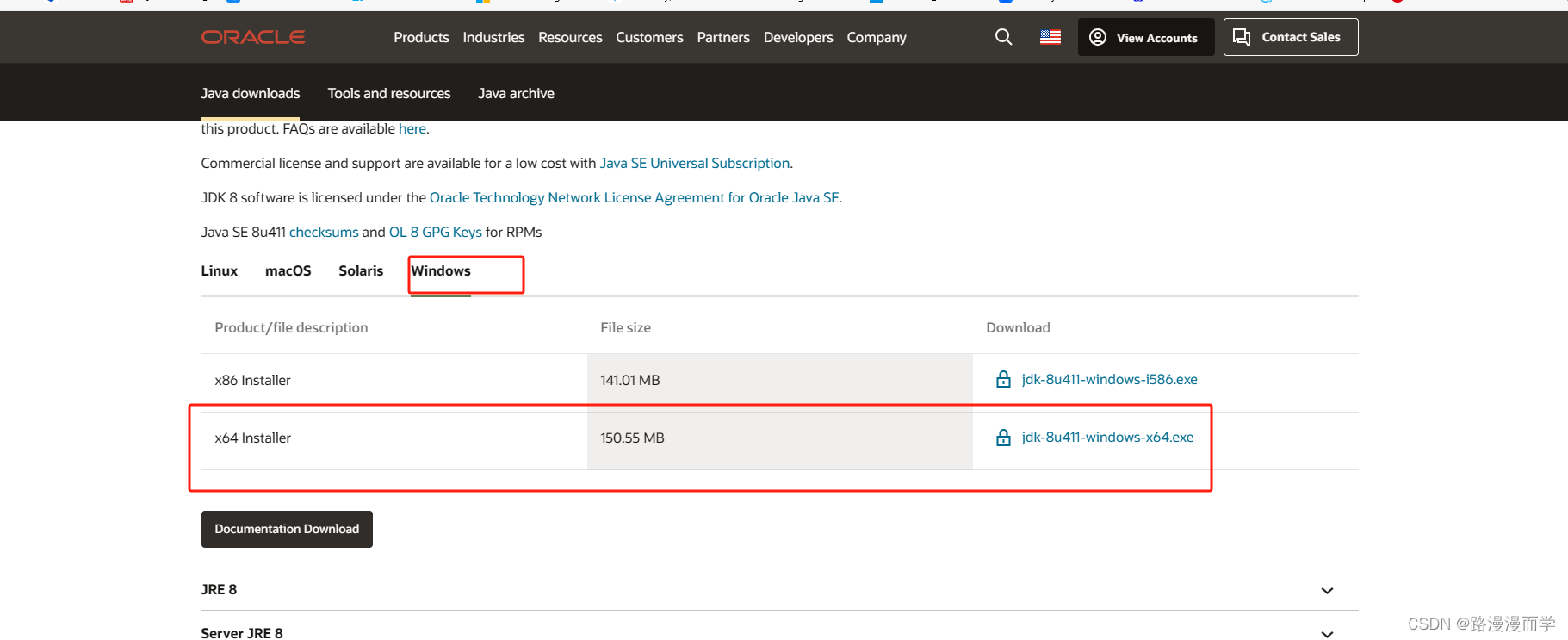Open the Partners menu
The width and height of the screenshot is (1568, 640).
tap(723, 37)
